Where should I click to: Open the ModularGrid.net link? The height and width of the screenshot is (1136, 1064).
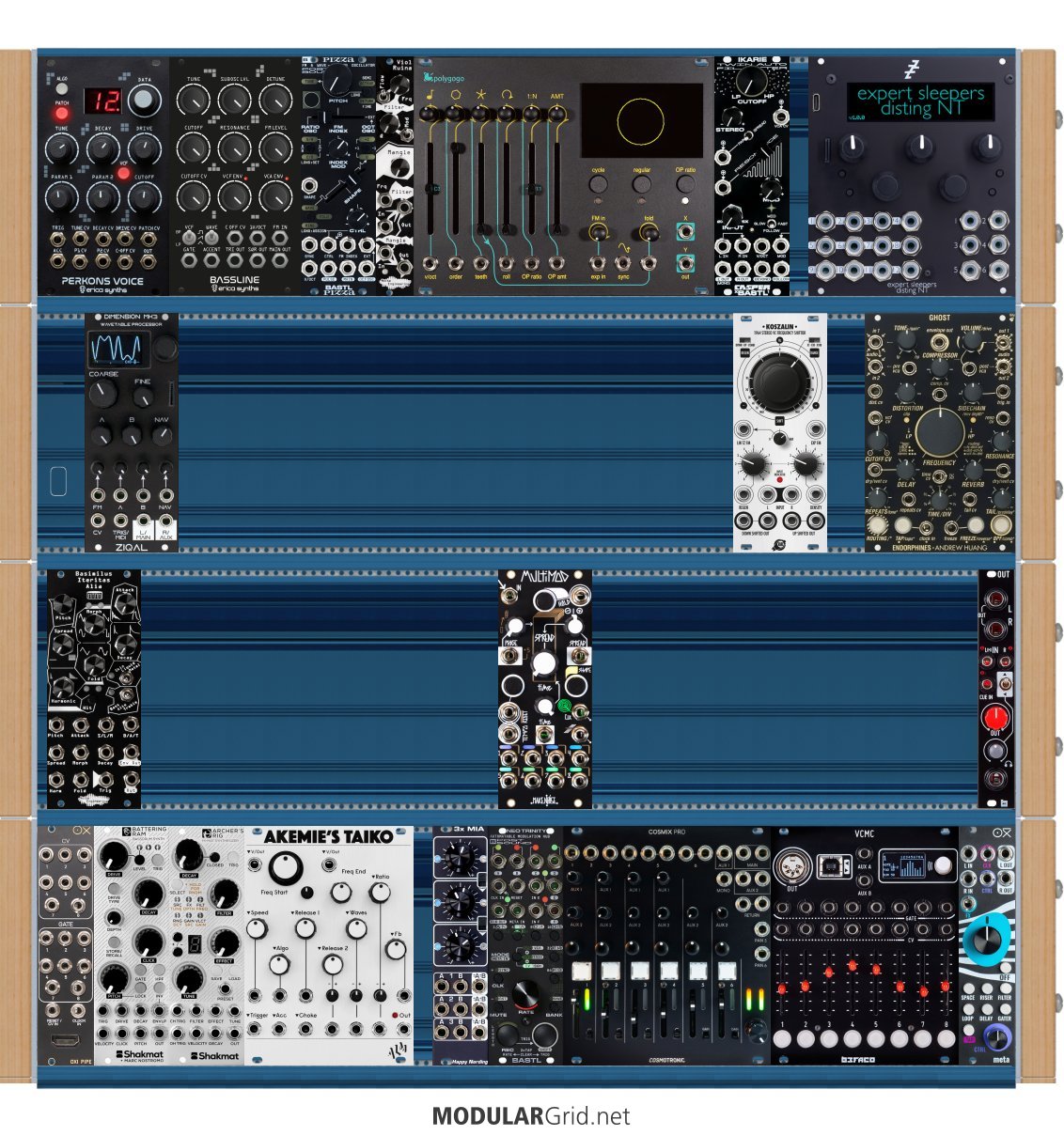[x=531, y=1116]
